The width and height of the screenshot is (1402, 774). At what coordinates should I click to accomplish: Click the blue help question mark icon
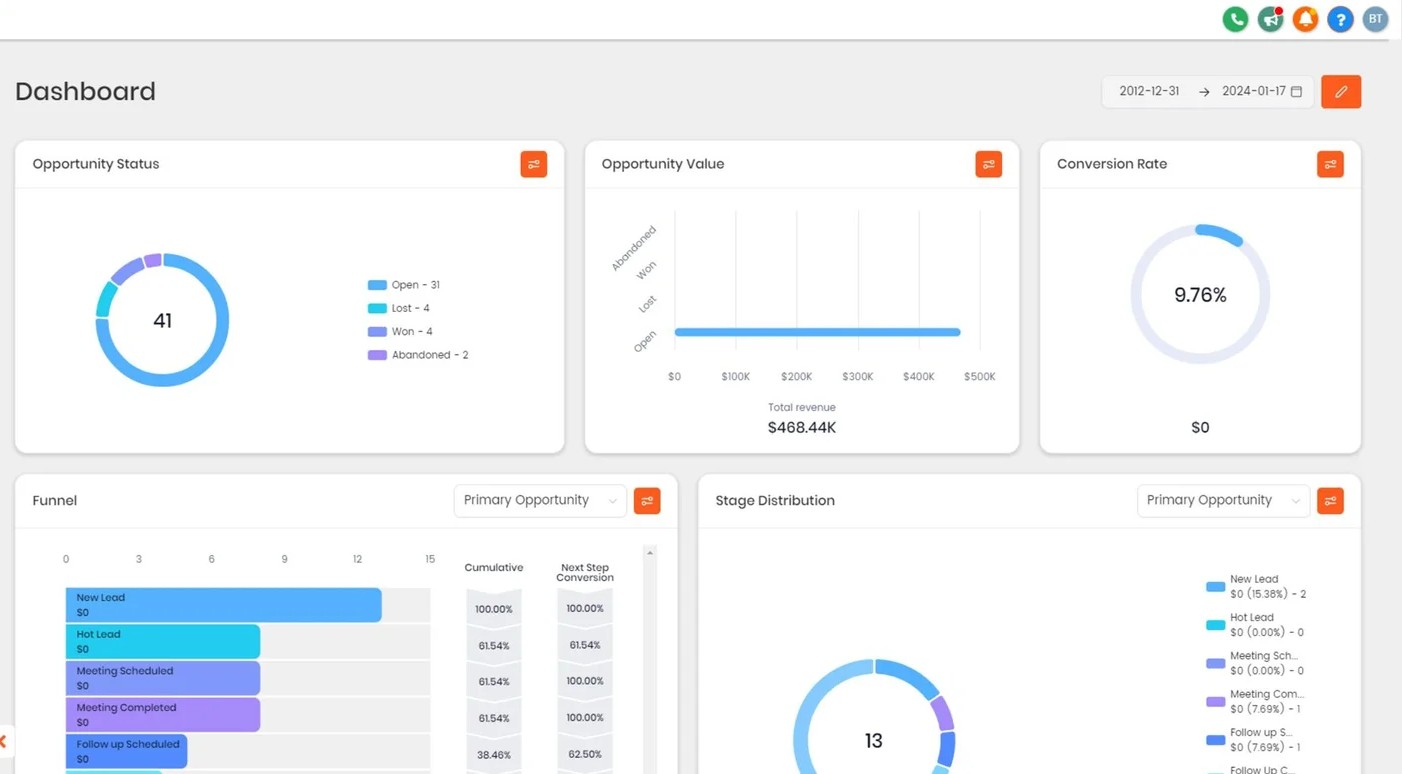1340,19
